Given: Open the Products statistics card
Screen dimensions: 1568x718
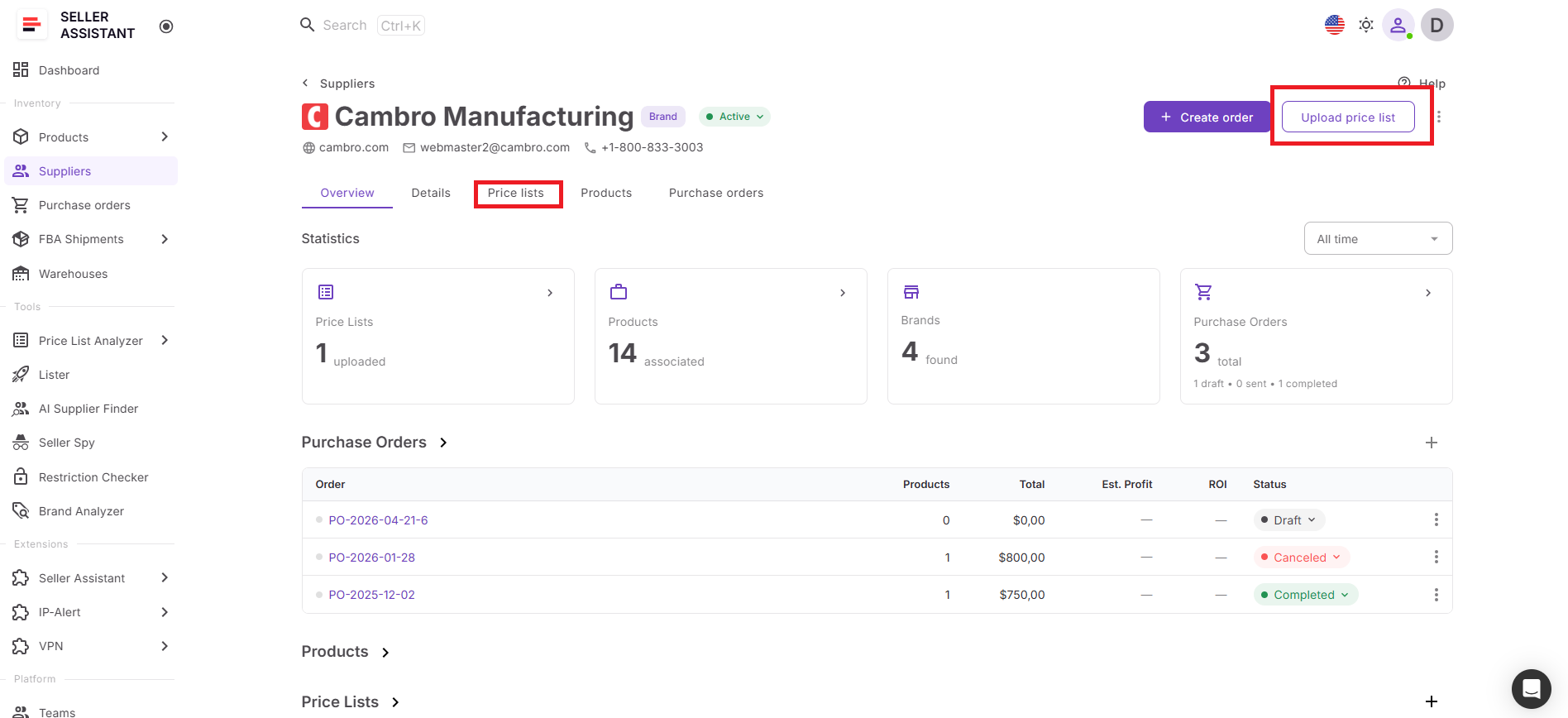Looking at the screenshot, I should pos(731,336).
